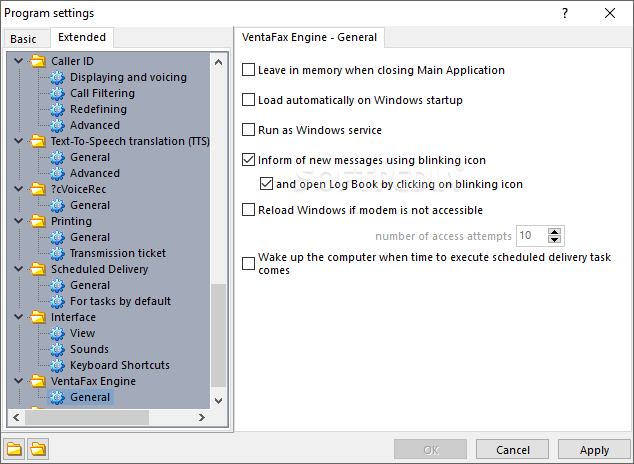Image resolution: width=634 pixels, height=464 pixels.
Task: Select the Keyboard Shortcuts item
Action: click(x=120, y=365)
